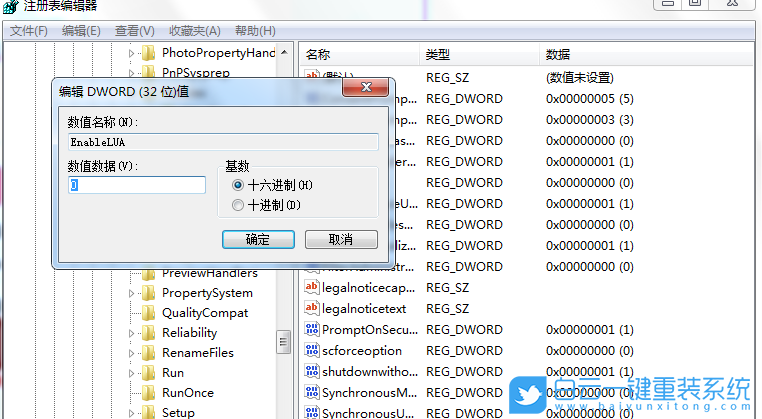Expand the Reliability tree node
The image size is (762, 419).
tap(131, 333)
